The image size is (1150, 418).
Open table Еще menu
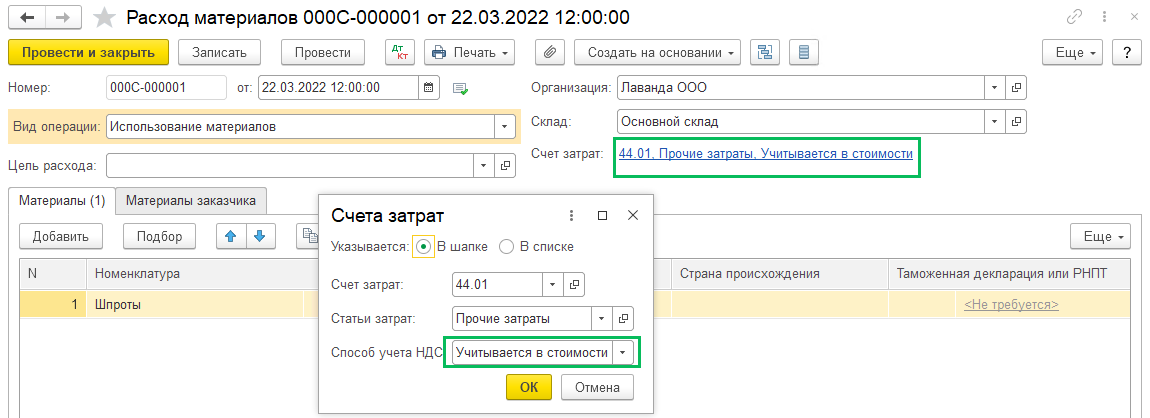[x=1100, y=236]
